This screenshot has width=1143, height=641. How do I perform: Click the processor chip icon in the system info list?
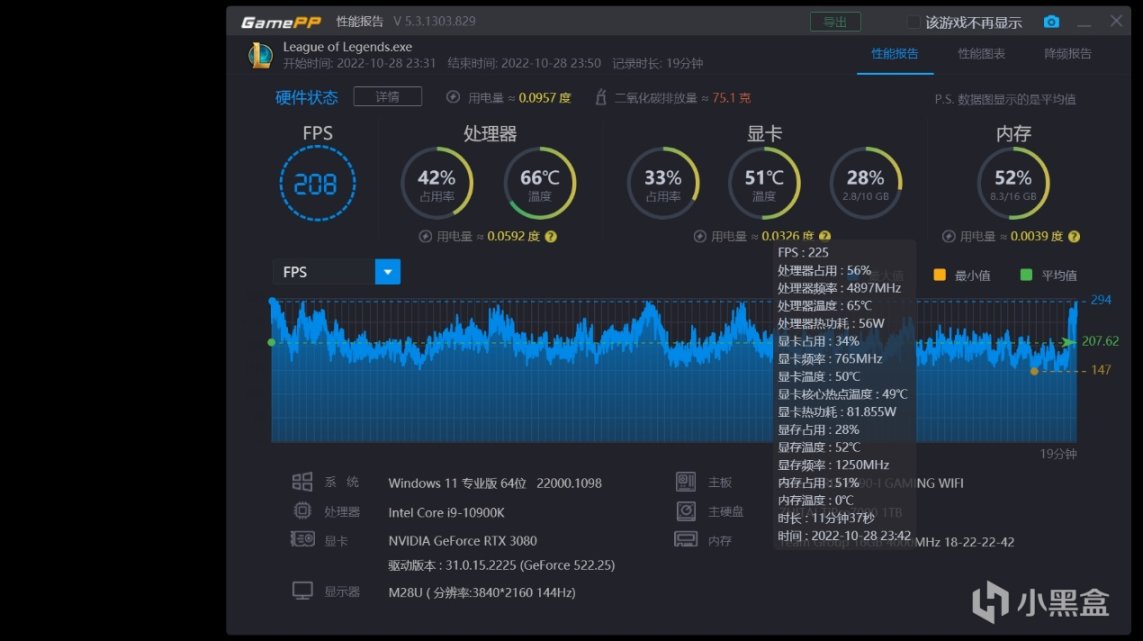pyautogui.click(x=302, y=511)
